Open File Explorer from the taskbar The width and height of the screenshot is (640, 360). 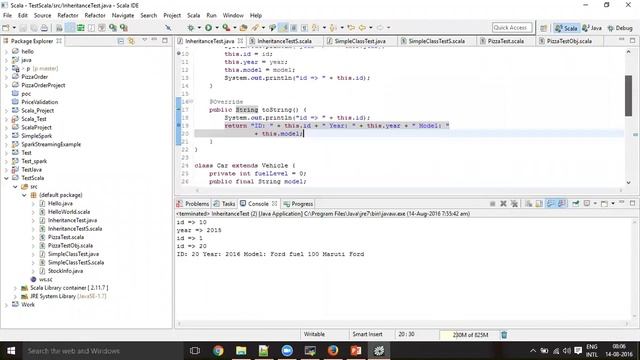pos(241,351)
